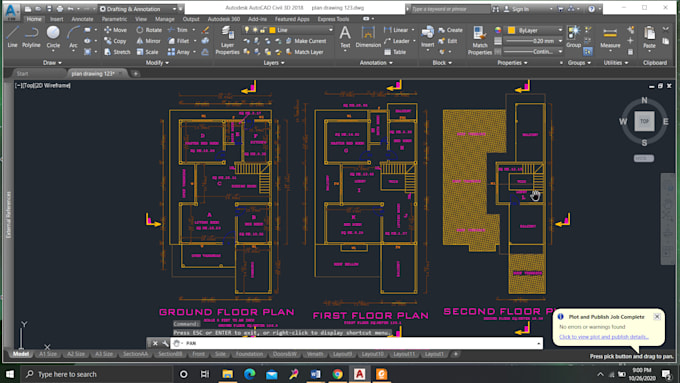The width and height of the screenshot is (680, 383).
Task: Switch to the A1 Size layout tab
Action: (x=48, y=354)
